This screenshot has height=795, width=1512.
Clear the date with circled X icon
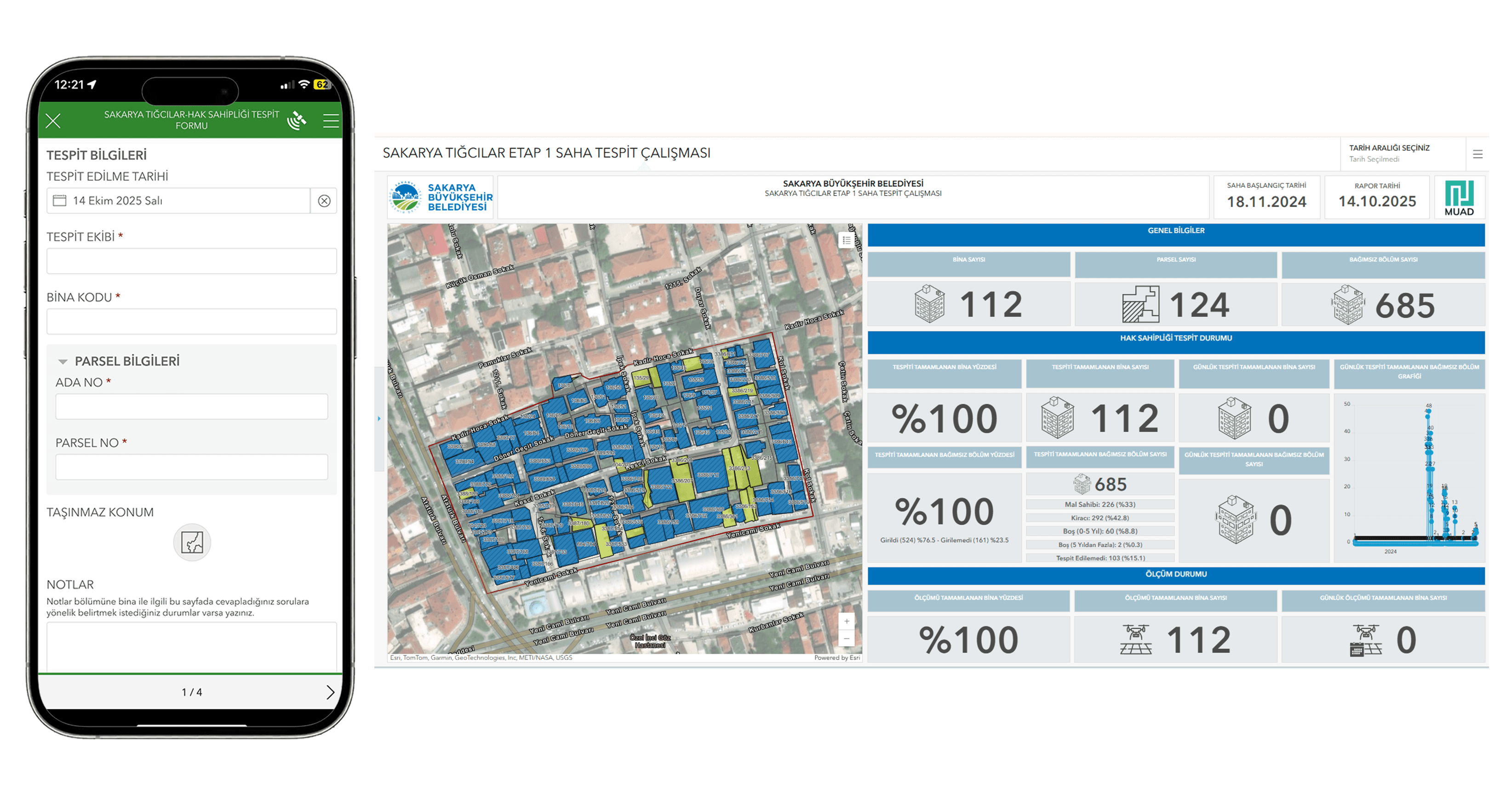[x=324, y=201]
